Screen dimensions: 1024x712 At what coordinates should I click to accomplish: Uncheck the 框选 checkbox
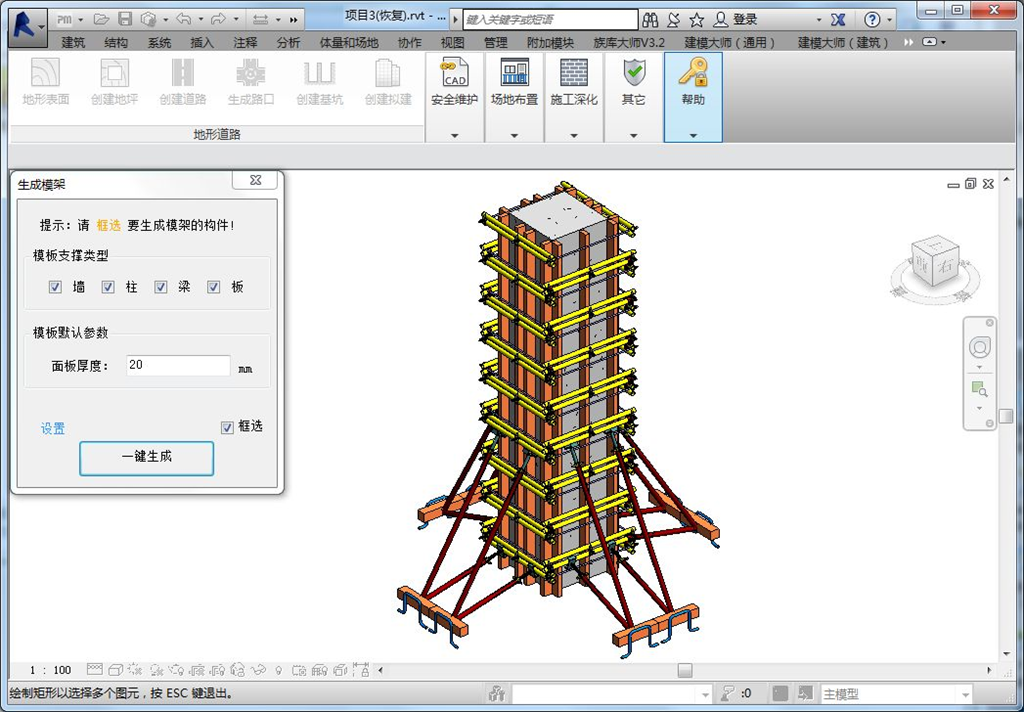pyautogui.click(x=227, y=427)
